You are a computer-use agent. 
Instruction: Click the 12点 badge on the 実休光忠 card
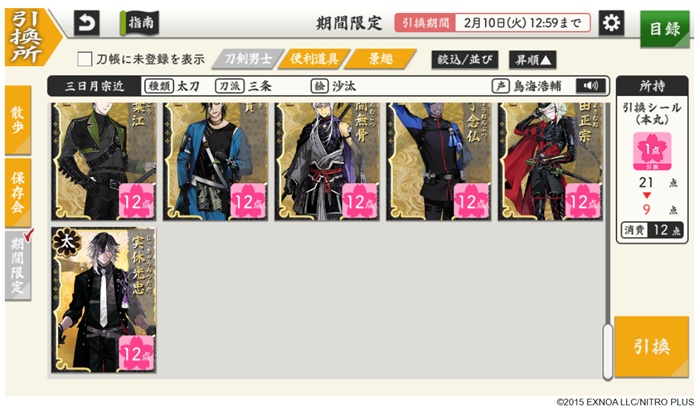click(137, 353)
